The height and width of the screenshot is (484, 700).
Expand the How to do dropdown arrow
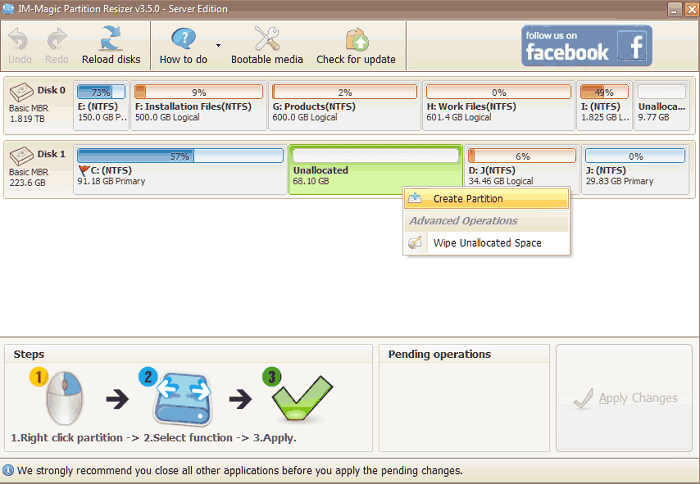pos(218,45)
